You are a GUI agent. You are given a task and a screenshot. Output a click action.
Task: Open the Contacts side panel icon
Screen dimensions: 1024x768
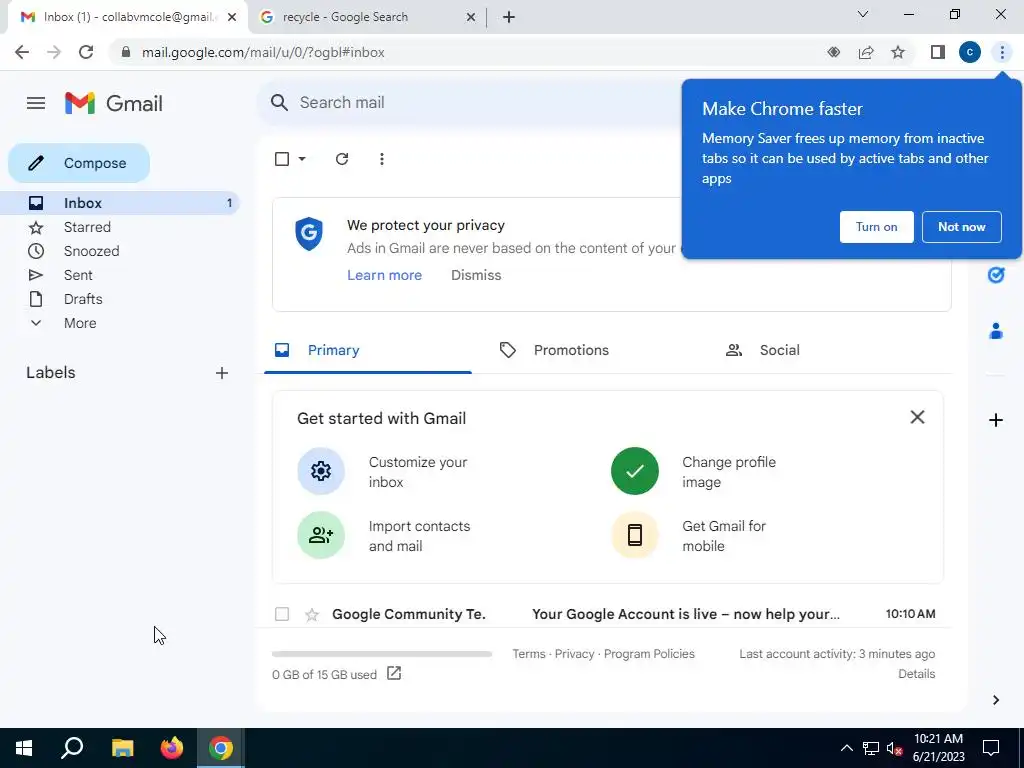pyautogui.click(x=996, y=331)
